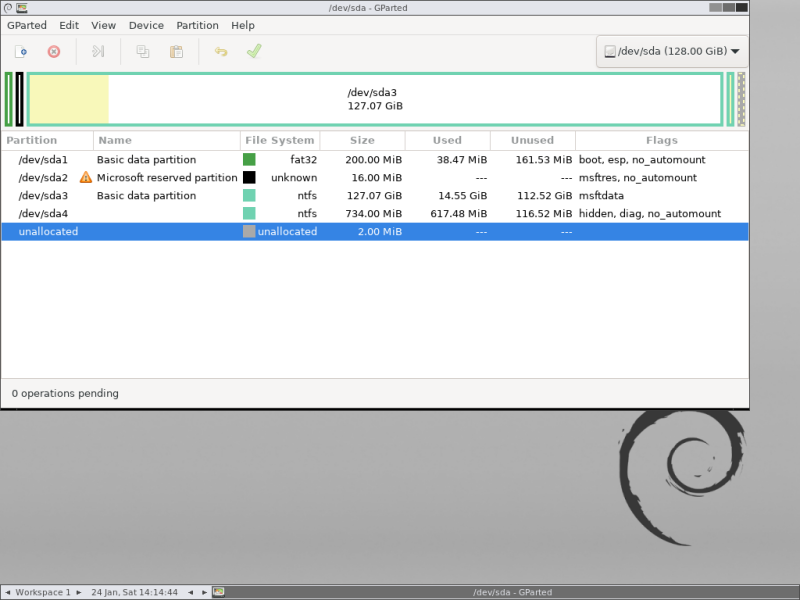Open the Partition menu
The image size is (800, 600).
click(x=197, y=26)
